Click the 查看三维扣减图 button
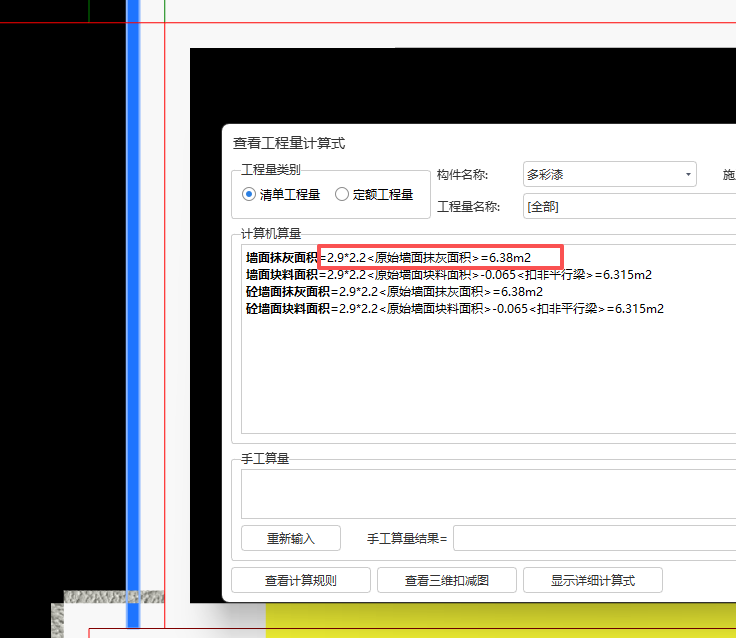This screenshot has width=736, height=638. point(447,580)
